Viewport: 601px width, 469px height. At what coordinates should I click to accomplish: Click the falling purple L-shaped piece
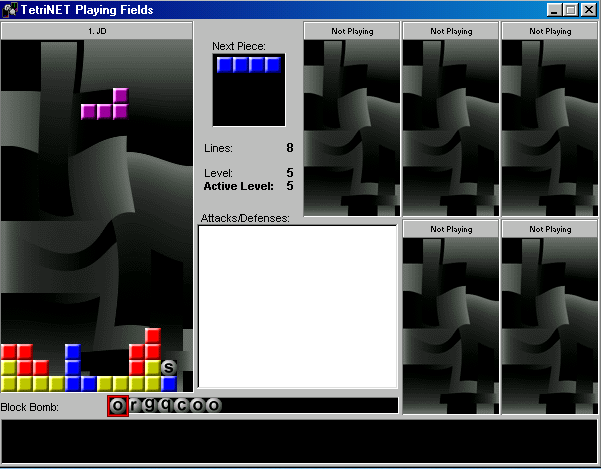click(x=113, y=112)
